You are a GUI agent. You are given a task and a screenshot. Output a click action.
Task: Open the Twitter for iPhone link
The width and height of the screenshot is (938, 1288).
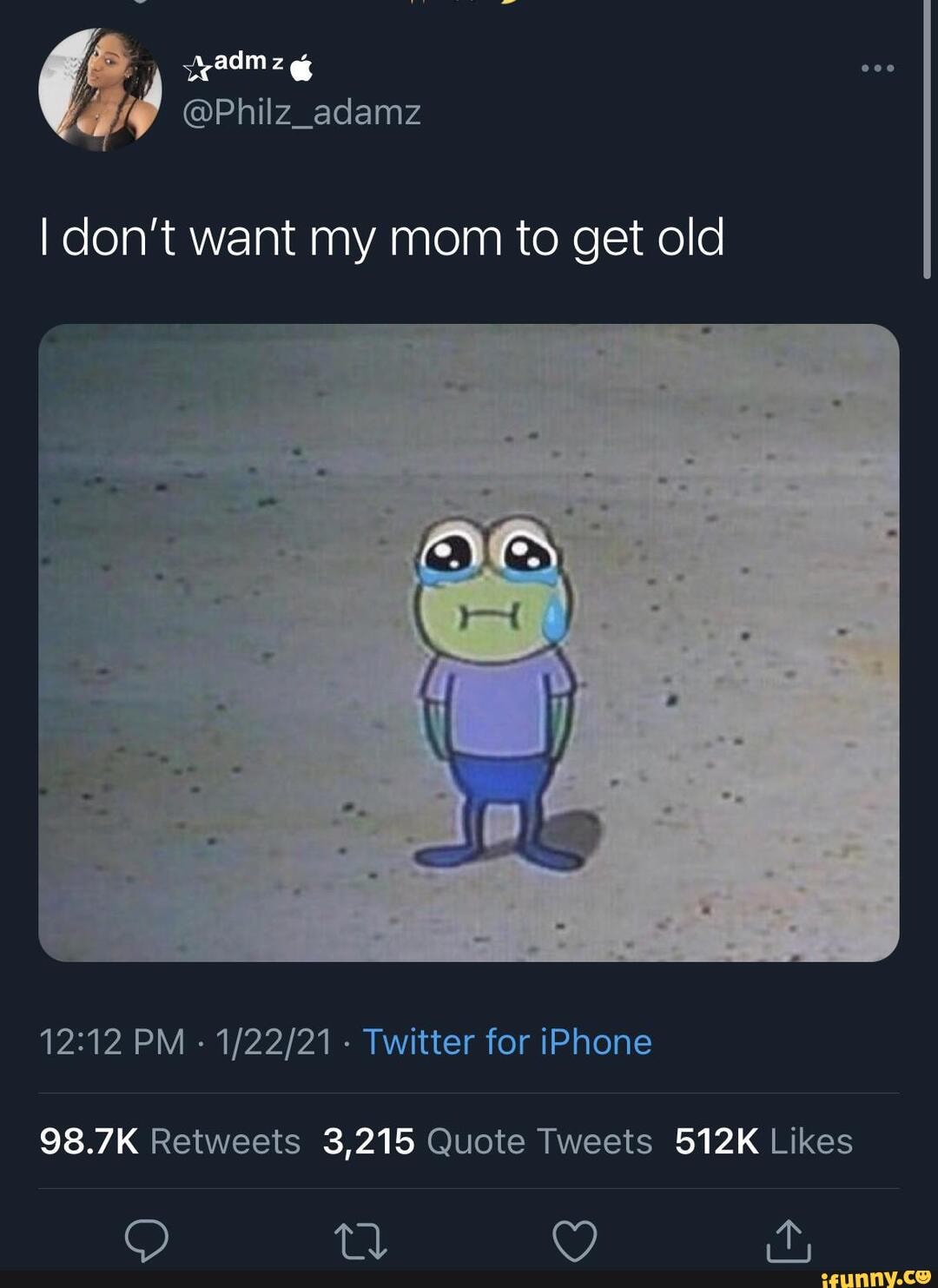pos(507,1041)
